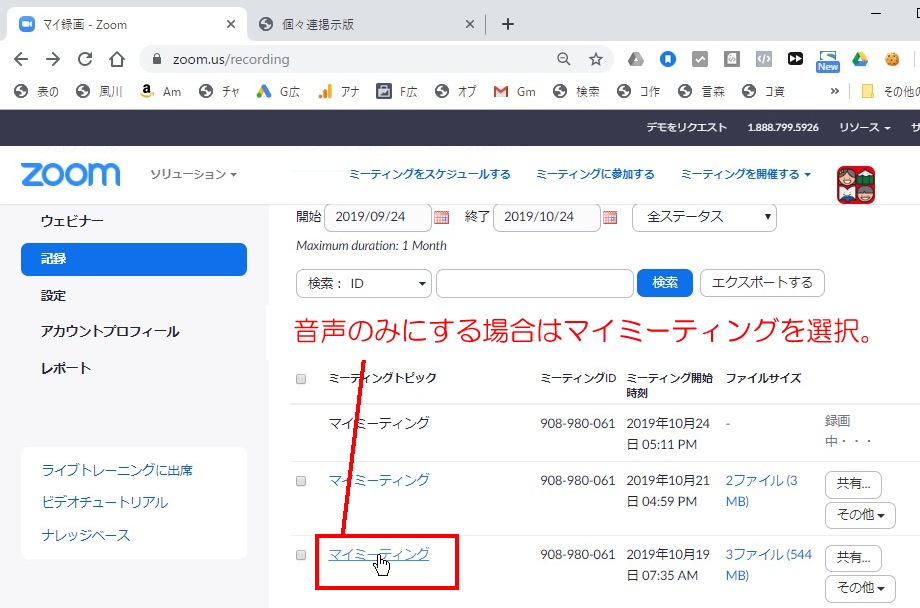Open ウェビナー in the sidebar
Viewport: 920px width, 608px height.
[x=72, y=221]
